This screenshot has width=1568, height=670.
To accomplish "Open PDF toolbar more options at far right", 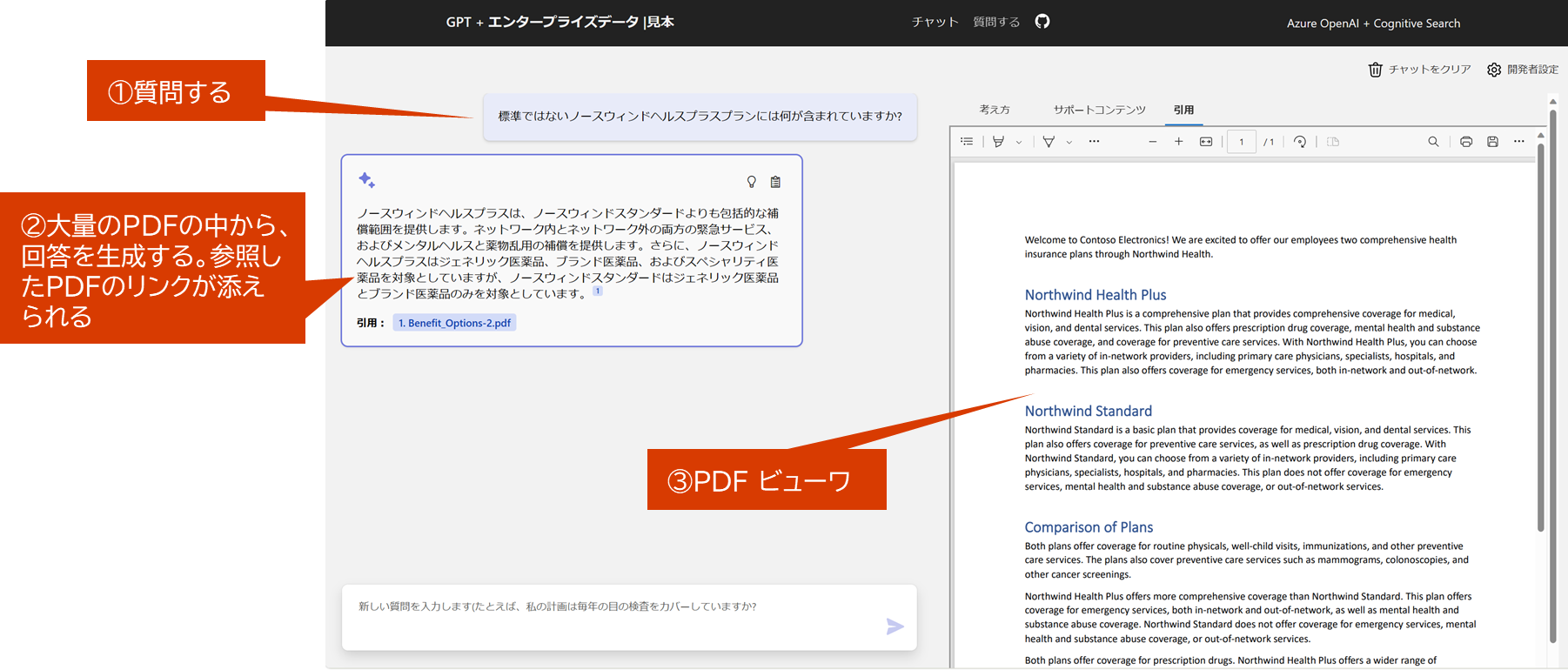I will point(1518,141).
